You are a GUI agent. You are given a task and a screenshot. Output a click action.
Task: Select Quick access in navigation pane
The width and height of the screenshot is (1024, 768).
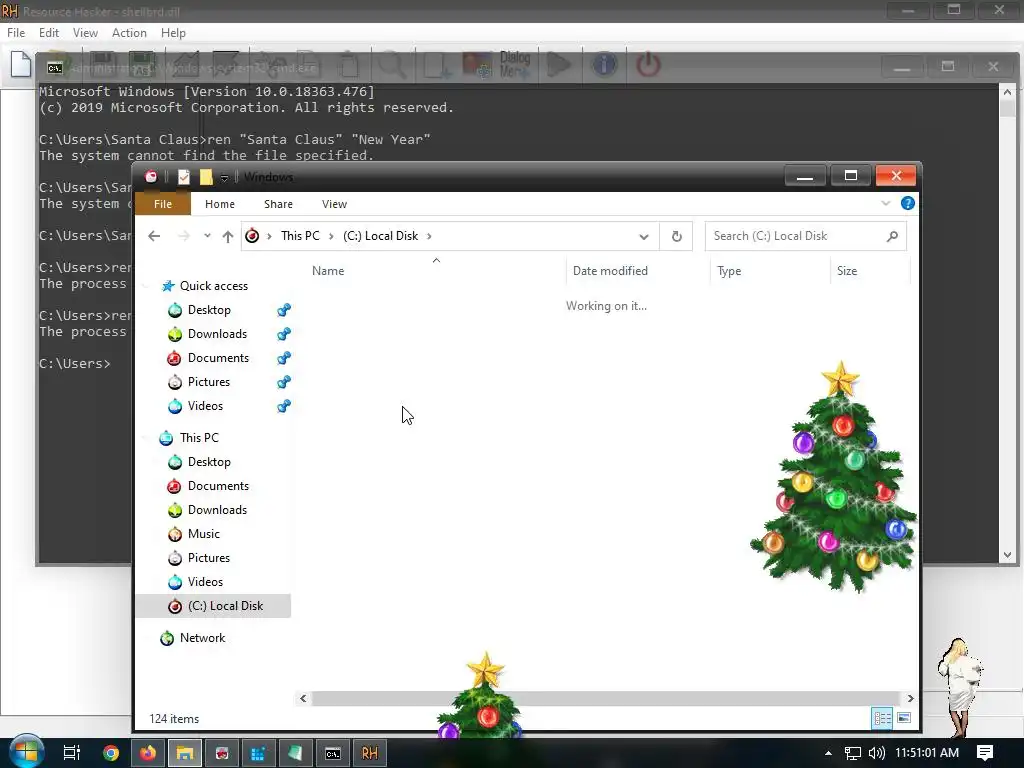coord(214,285)
